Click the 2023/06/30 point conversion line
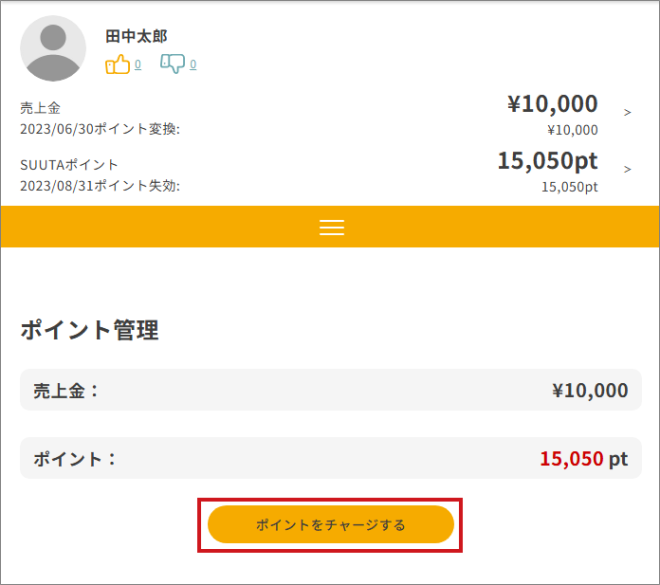Image resolution: width=660 pixels, height=585 pixels. coord(100,129)
